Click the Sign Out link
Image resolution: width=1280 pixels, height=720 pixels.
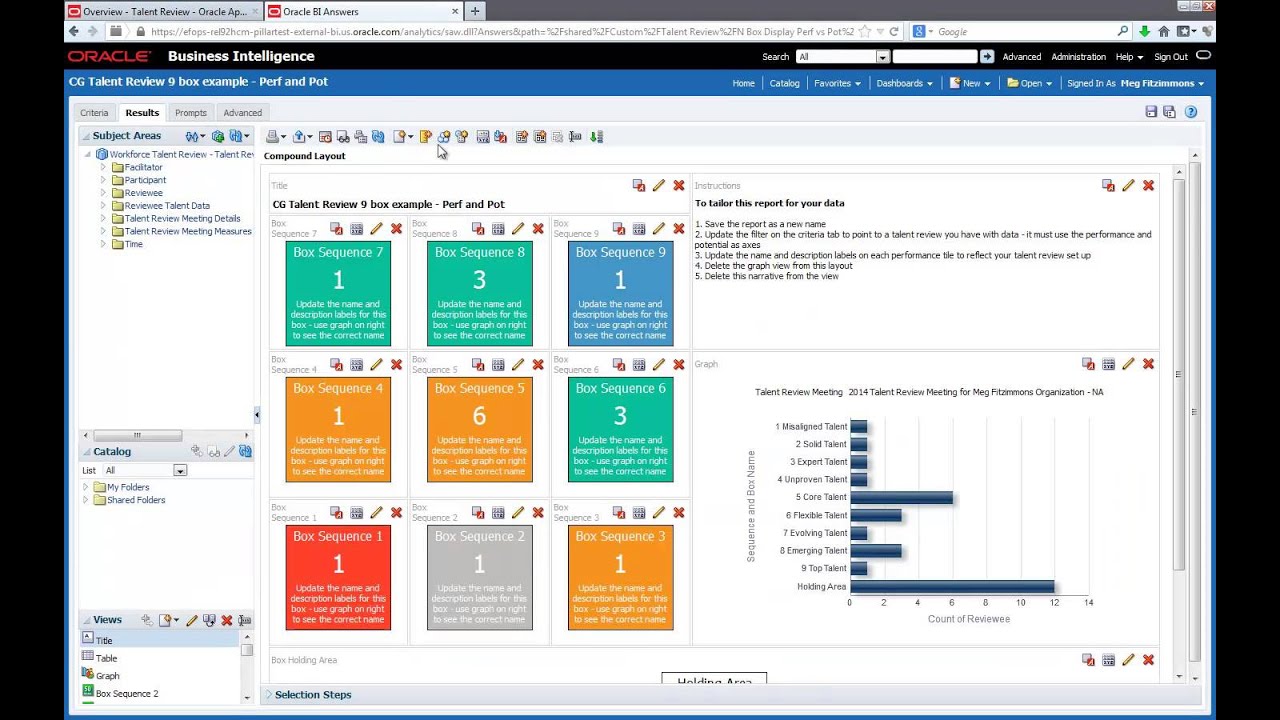click(1171, 57)
